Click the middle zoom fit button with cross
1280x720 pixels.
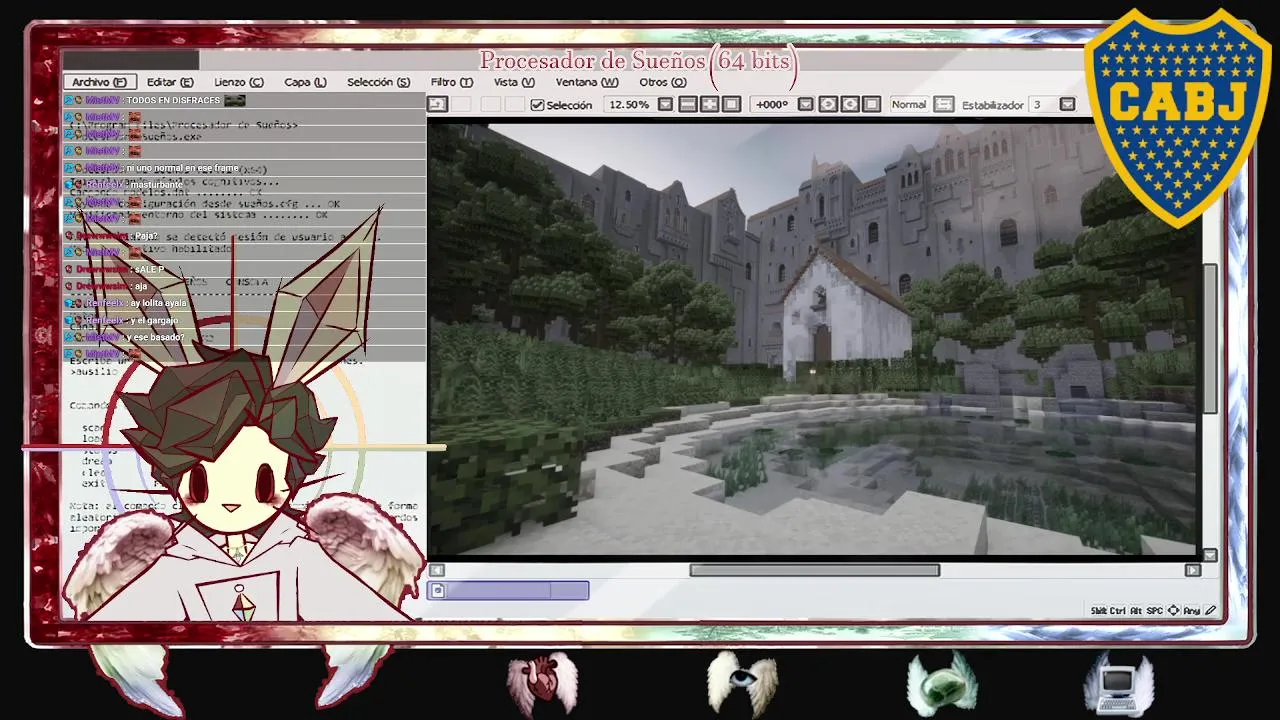(x=710, y=105)
